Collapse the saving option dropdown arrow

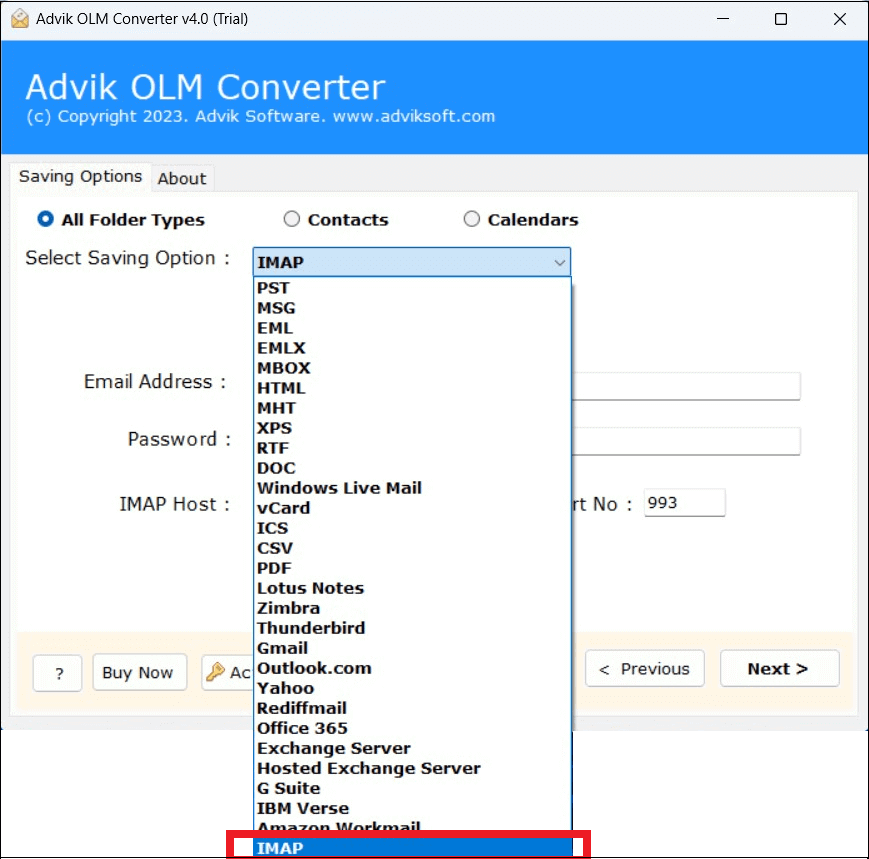pos(560,261)
